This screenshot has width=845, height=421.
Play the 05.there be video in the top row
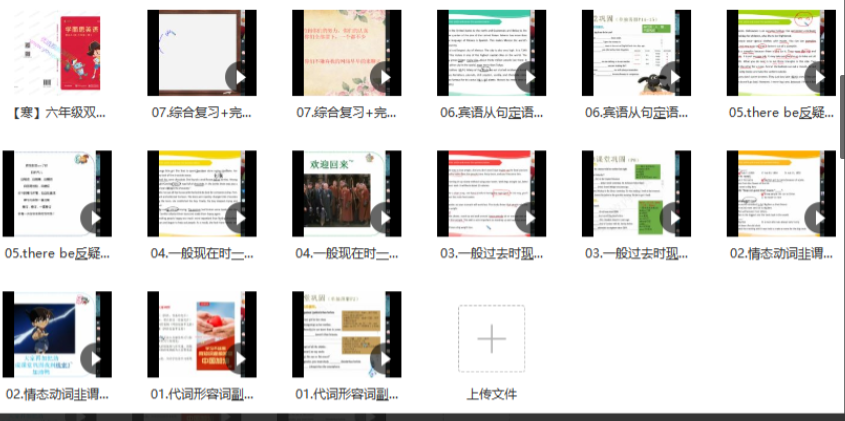(x=817, y=77)
